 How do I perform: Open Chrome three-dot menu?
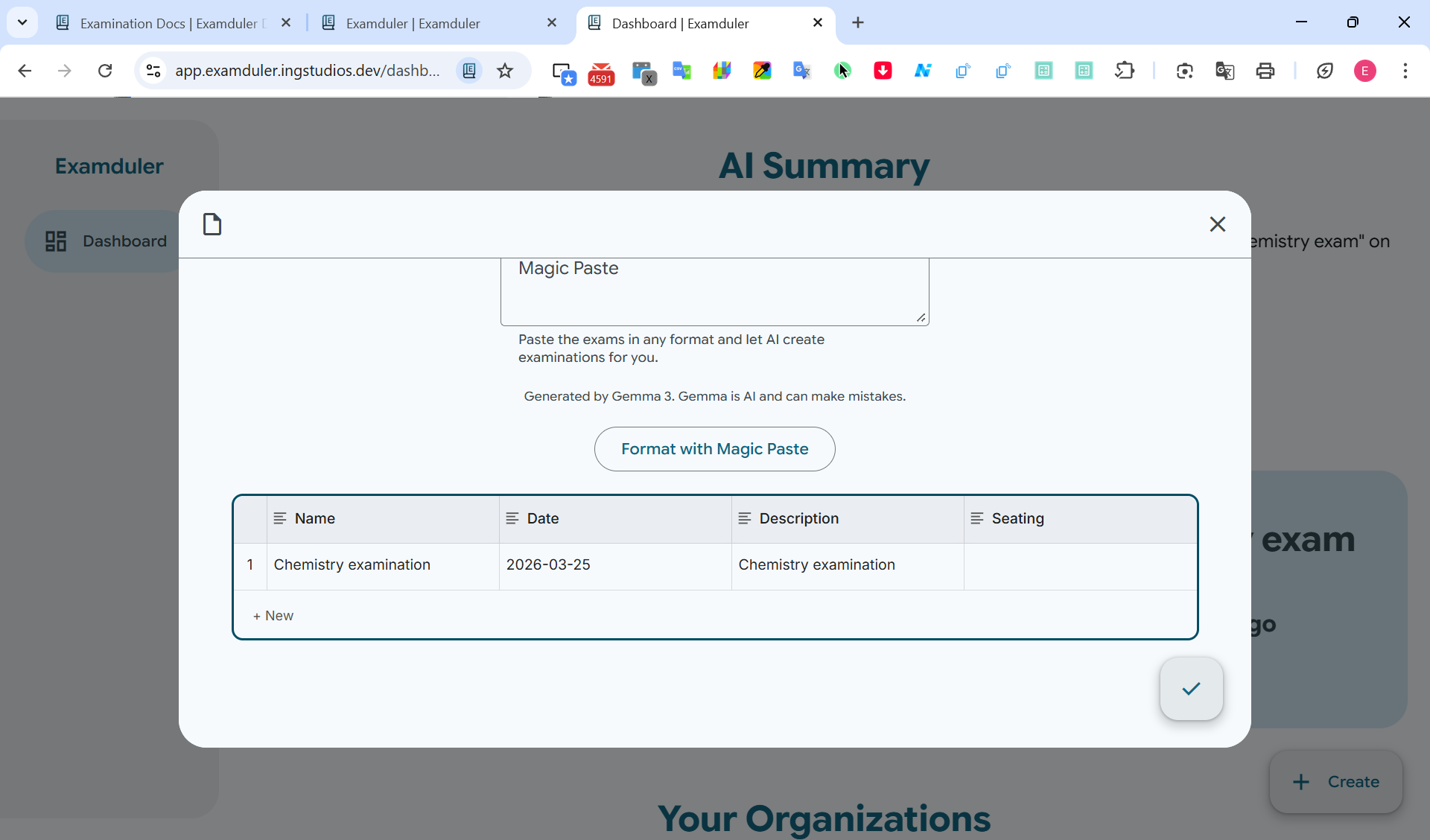(x=1405, y=71)
